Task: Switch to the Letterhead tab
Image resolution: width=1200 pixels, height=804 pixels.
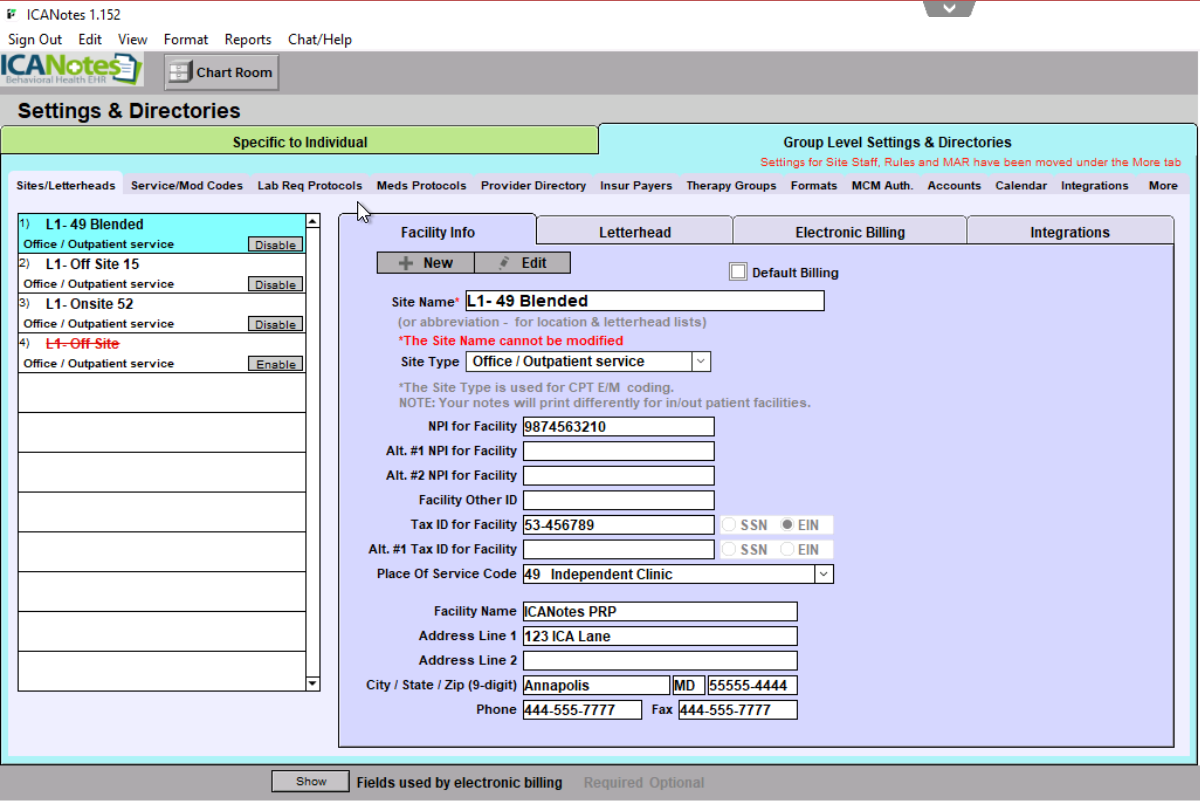Action: [x=634, y=232]
